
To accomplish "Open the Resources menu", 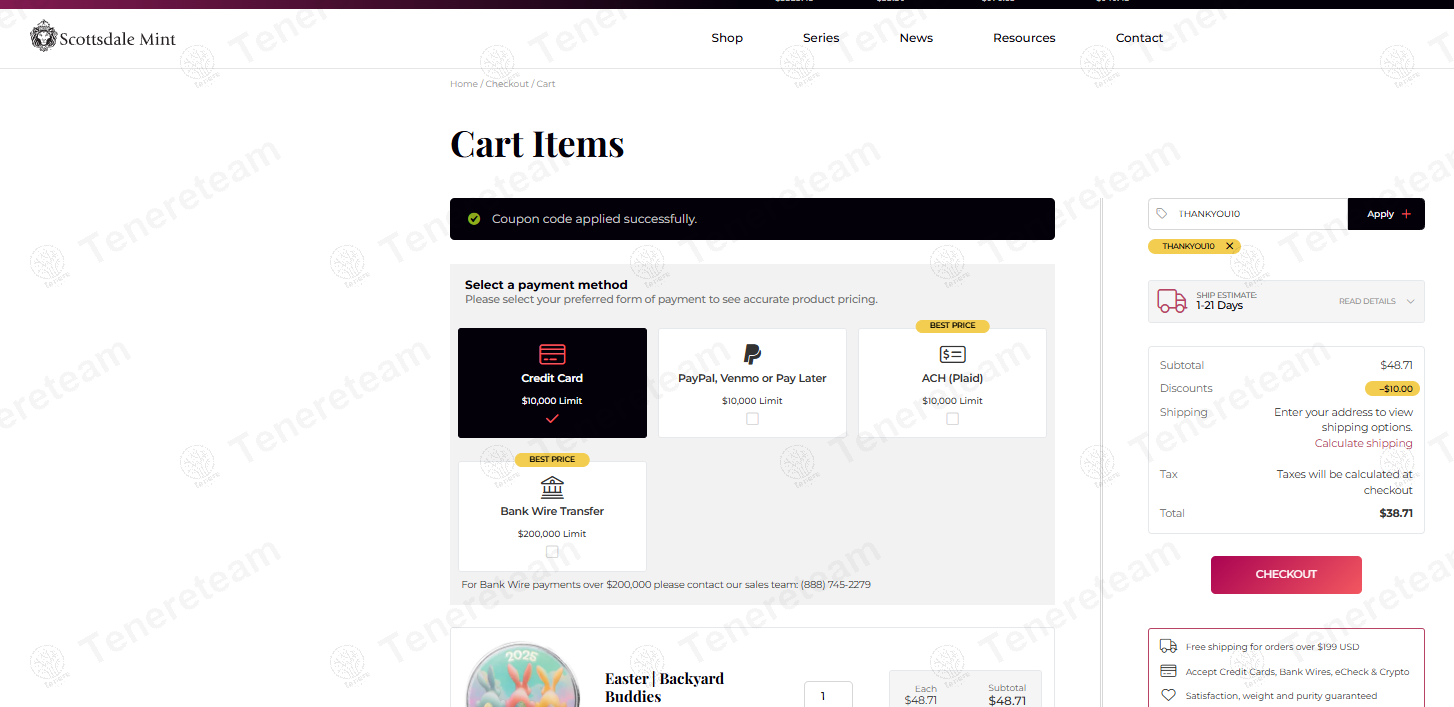I will [x=1024, y=38].
